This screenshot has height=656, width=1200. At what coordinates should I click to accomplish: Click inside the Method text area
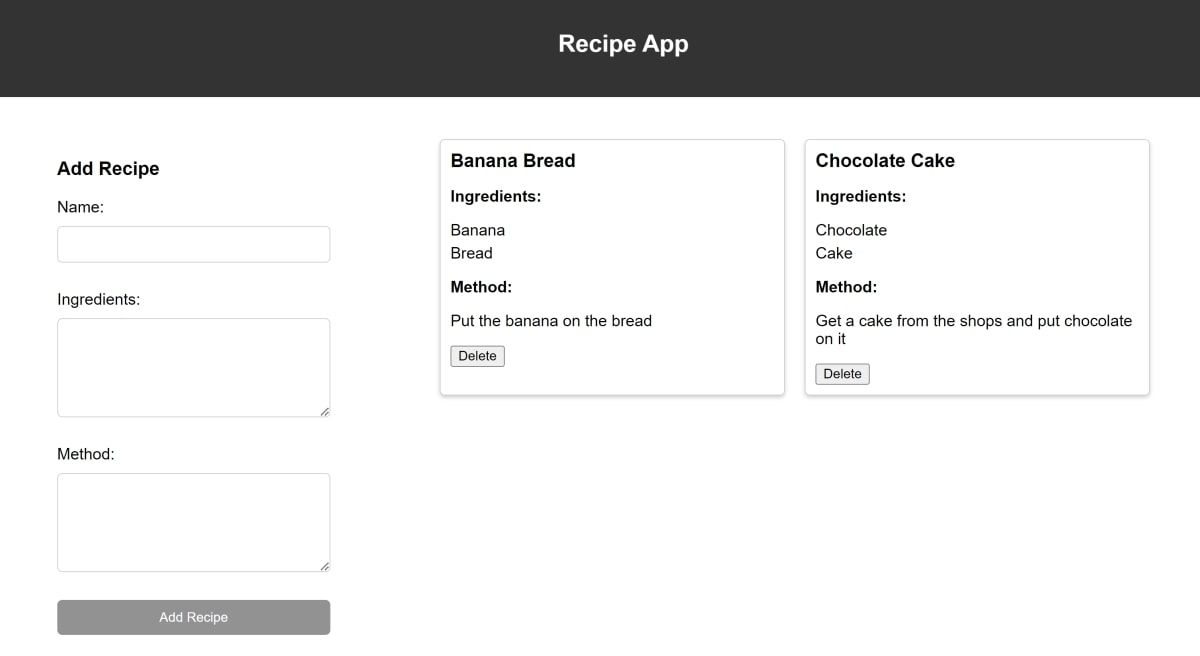pyautogui.click(x=193, y=522)
